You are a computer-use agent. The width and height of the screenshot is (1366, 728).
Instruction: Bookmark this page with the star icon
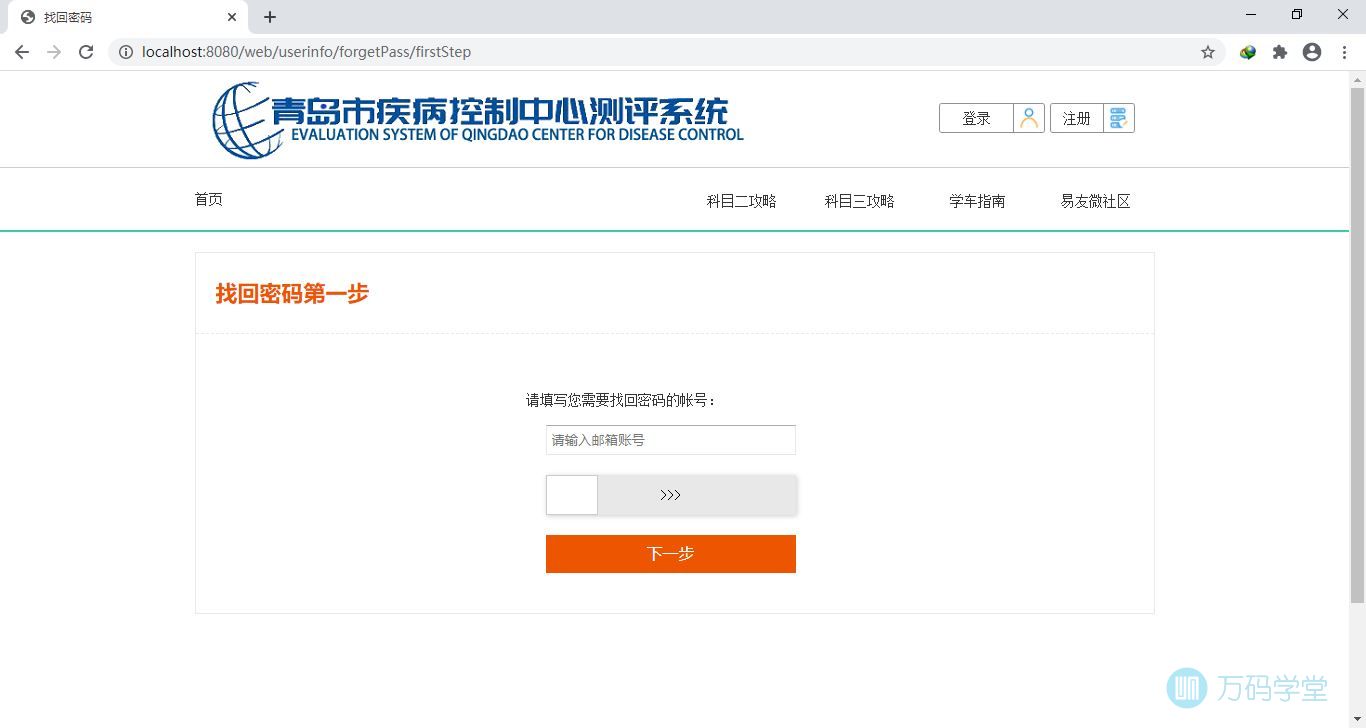point(1208,52)
